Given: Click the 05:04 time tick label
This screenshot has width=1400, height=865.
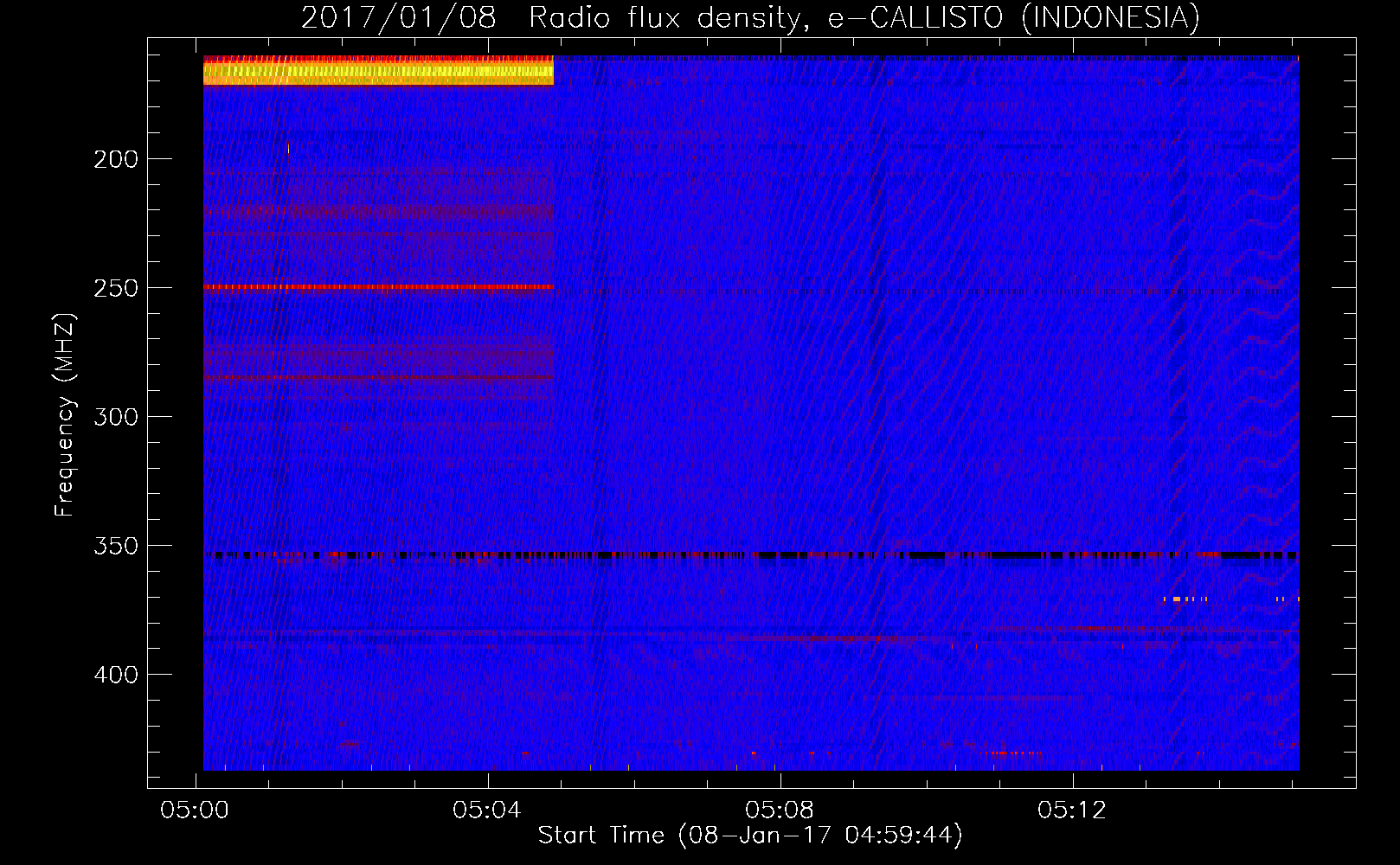Looking at the screenshot, I should coord(487,811).
